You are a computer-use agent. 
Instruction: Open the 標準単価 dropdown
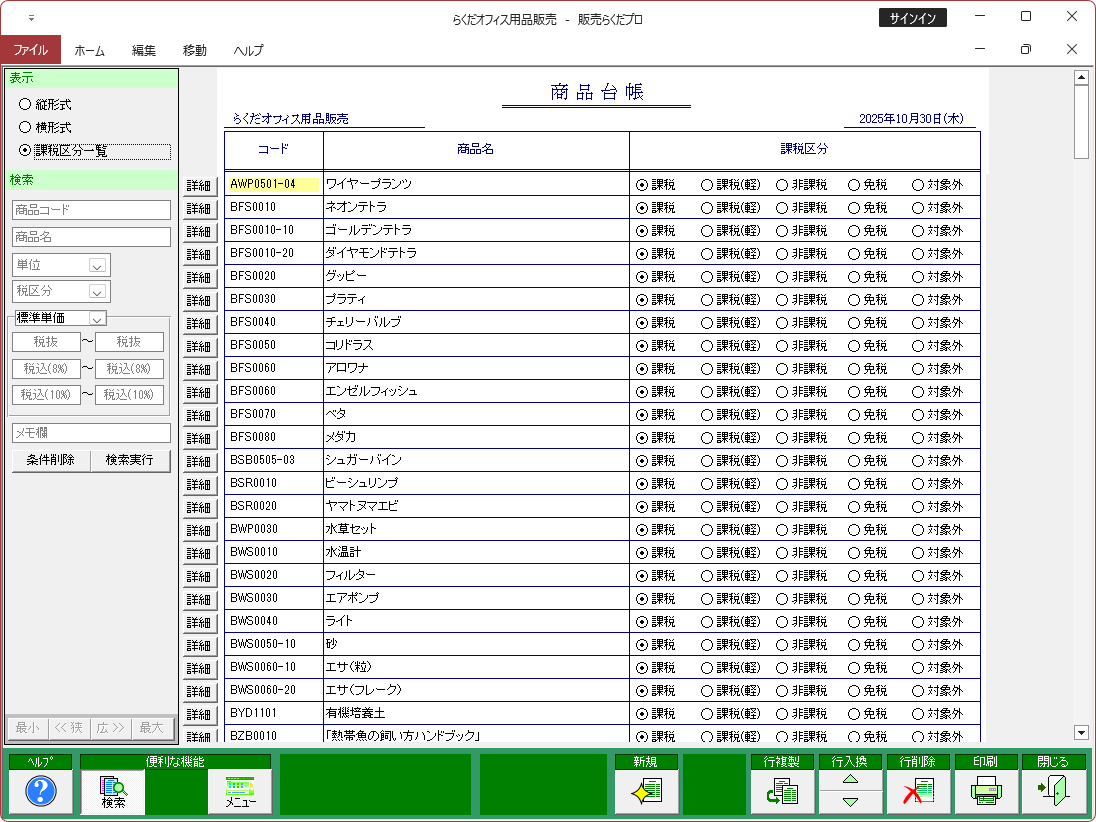(97, 318)
